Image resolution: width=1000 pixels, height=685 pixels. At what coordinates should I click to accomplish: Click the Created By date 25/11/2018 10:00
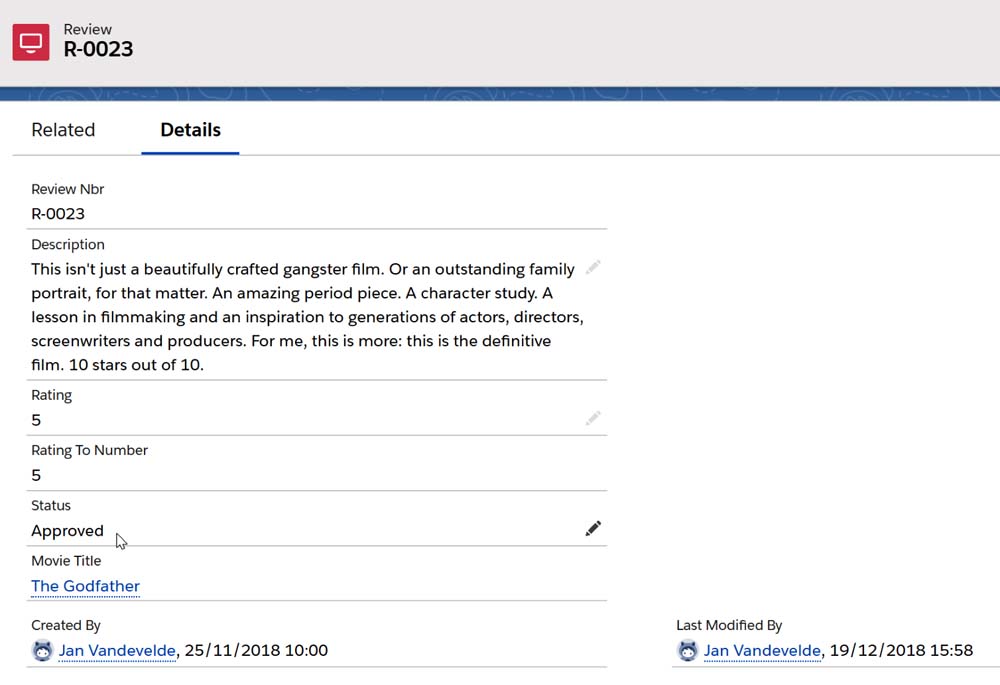pyautogui.click(x=257, y=651)
